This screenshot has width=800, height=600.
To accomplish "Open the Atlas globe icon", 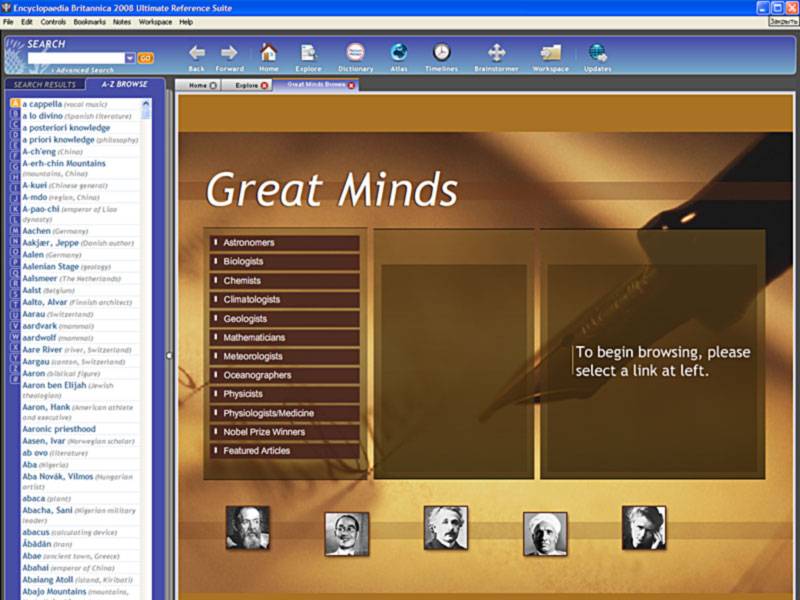I will [x=399, y=52].
